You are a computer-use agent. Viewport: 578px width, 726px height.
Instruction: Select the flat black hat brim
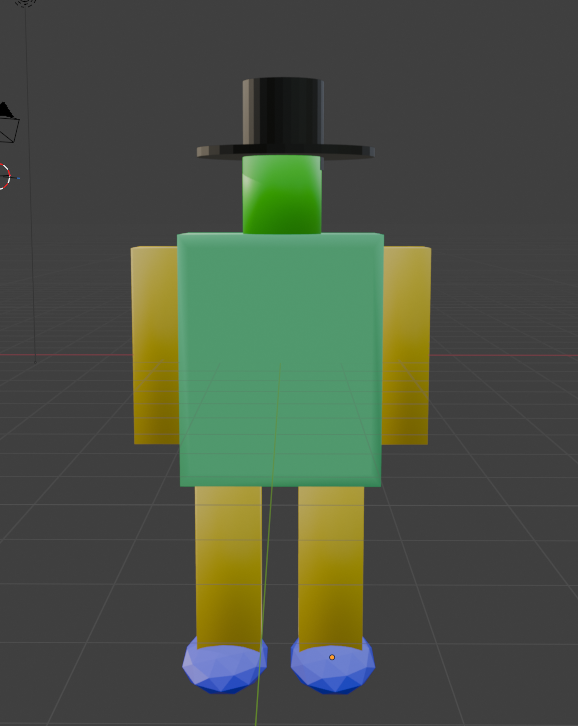click(x=286, y=152)
